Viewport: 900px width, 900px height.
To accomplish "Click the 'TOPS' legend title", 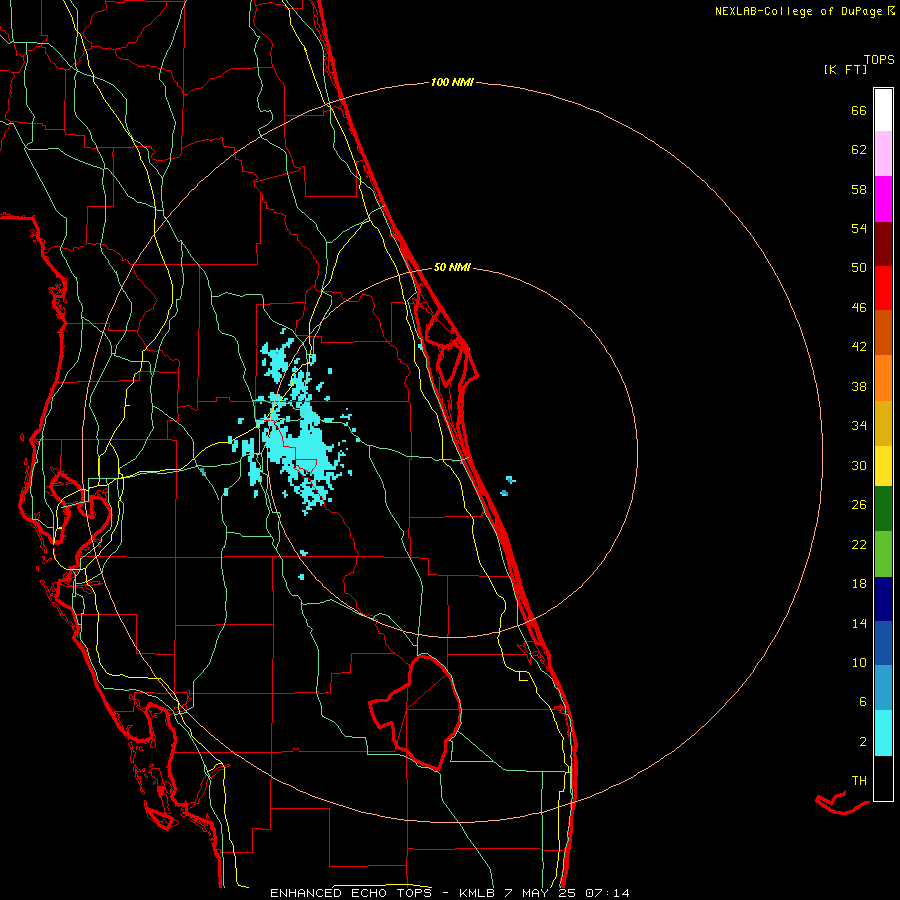I will click(879, 60).
